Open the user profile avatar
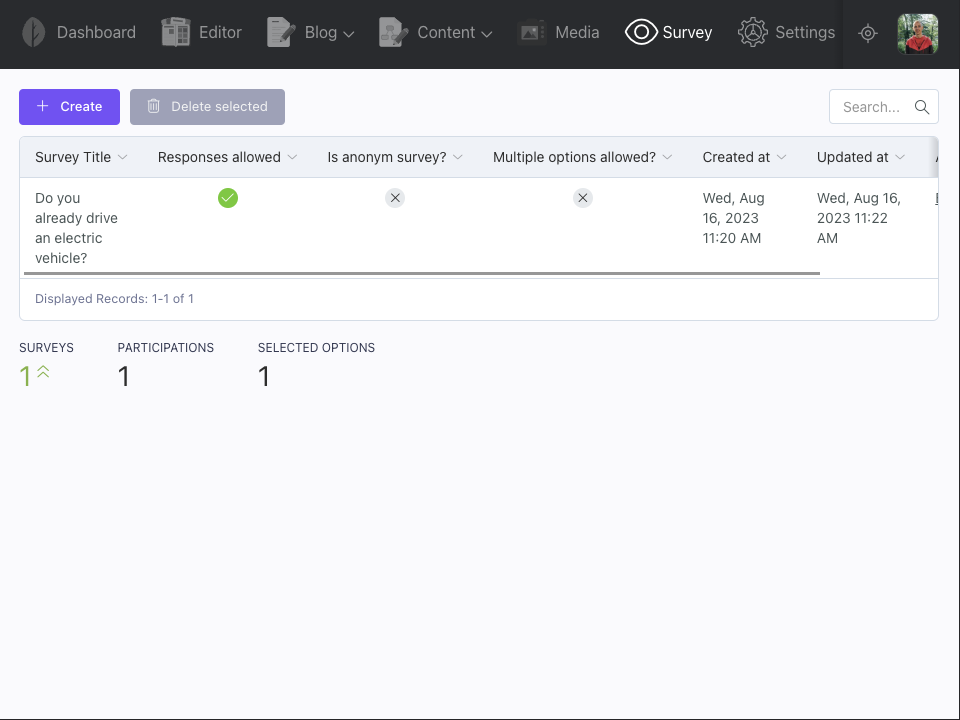 point(917,34)
